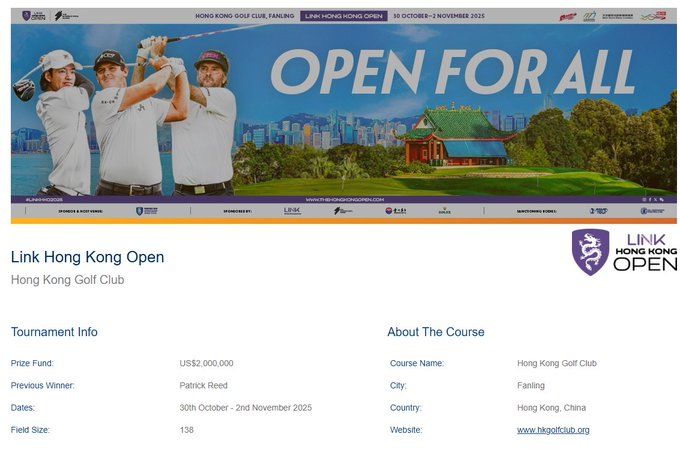
Task: Click the green-roofed clubhouse in banner image
Action: coord(455,135)
